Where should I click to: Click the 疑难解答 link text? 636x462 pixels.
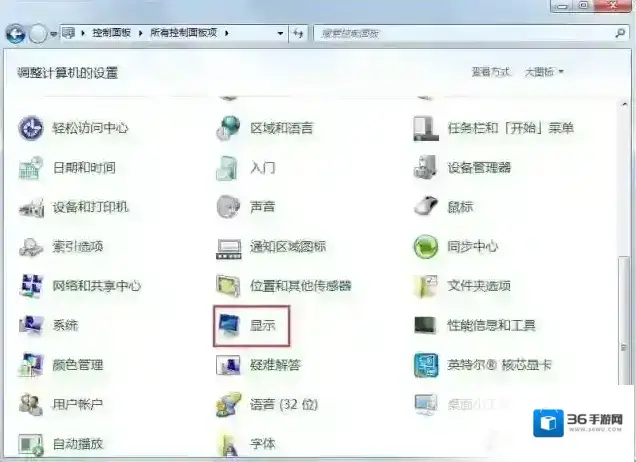275,365
